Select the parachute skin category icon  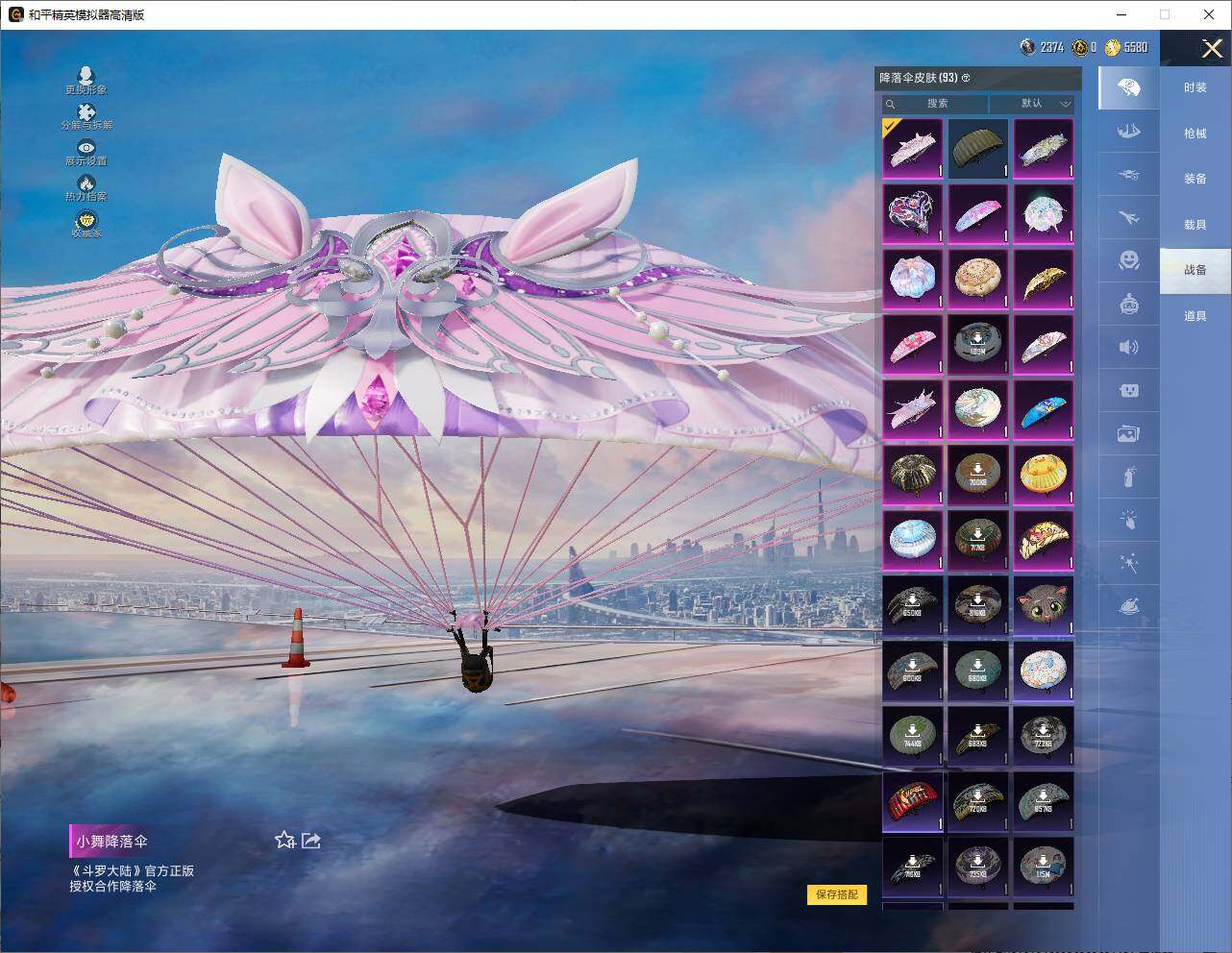(x=1128, y=88)
